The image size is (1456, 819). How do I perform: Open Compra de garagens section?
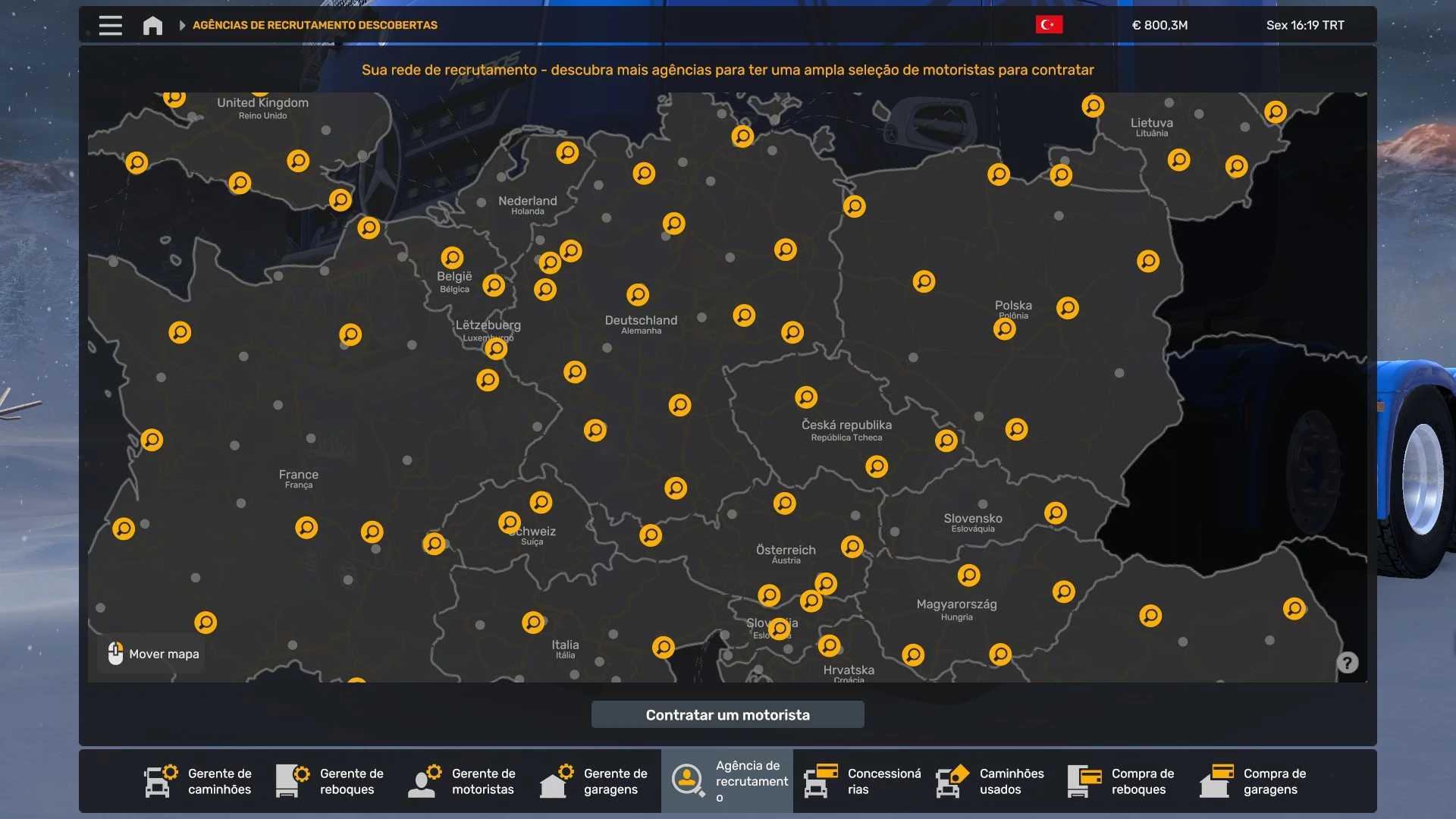point(1254,781)
